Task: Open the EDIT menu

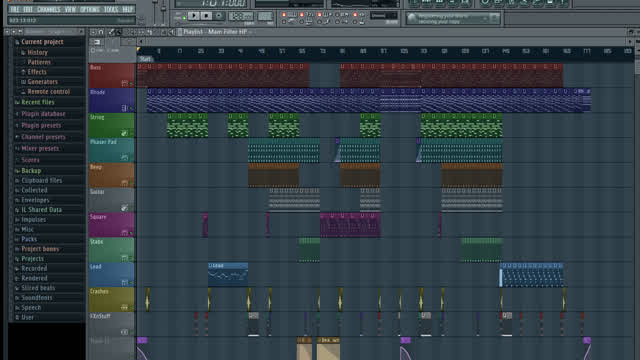Action: [x=28, y=9]
